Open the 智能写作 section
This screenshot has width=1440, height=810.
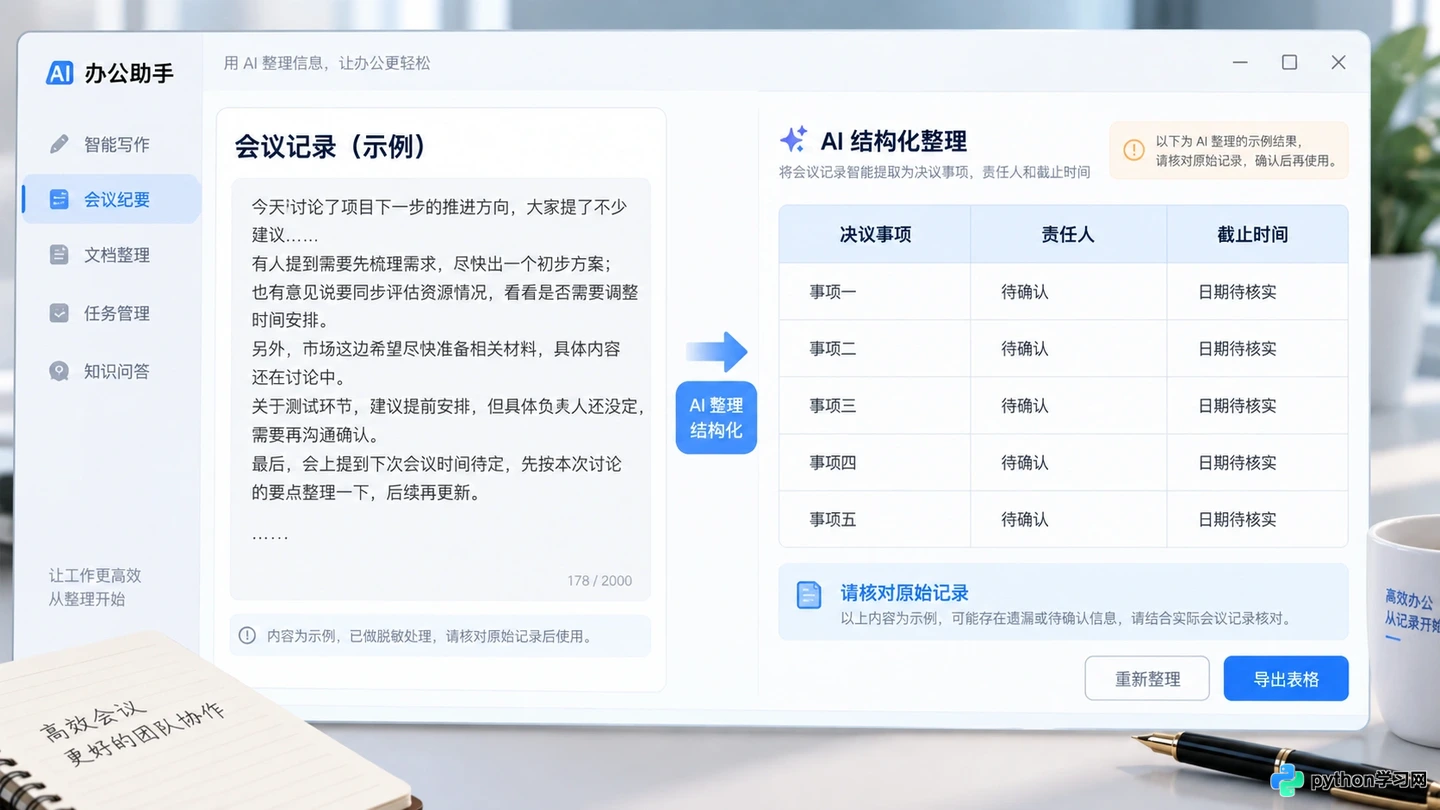click(x=111, y=144)
